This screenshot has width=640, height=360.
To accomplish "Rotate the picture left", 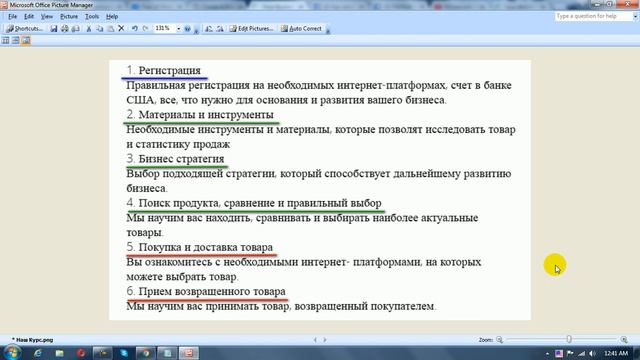I will point(209,29).
